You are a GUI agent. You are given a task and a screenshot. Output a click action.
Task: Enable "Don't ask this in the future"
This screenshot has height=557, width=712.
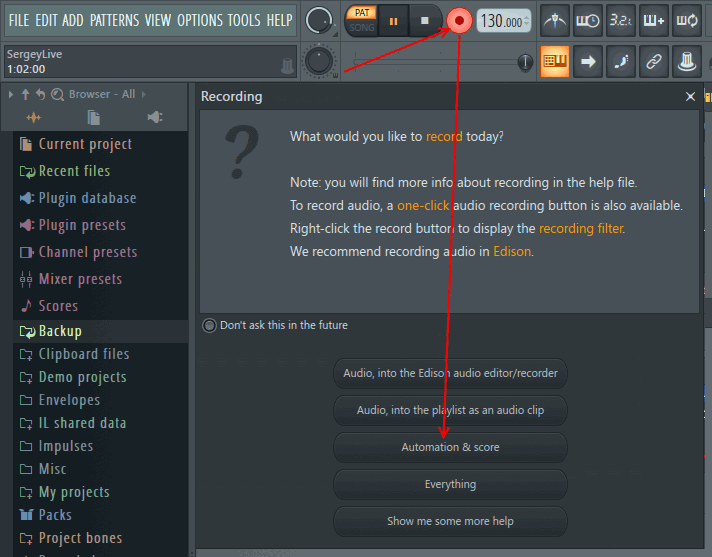click(x=209, y=325)
